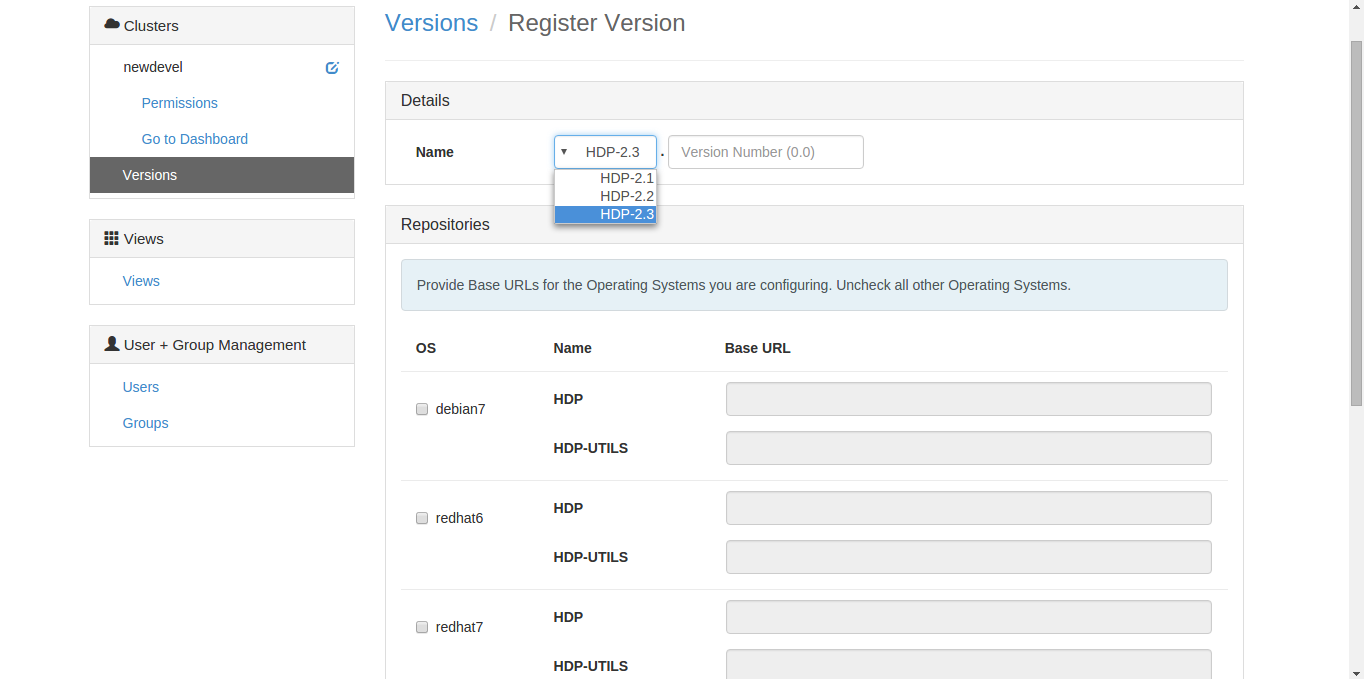1364x679 pixels.
Task: Go to Dashboard link in sidebar
Action: click(x=195, y=139)
